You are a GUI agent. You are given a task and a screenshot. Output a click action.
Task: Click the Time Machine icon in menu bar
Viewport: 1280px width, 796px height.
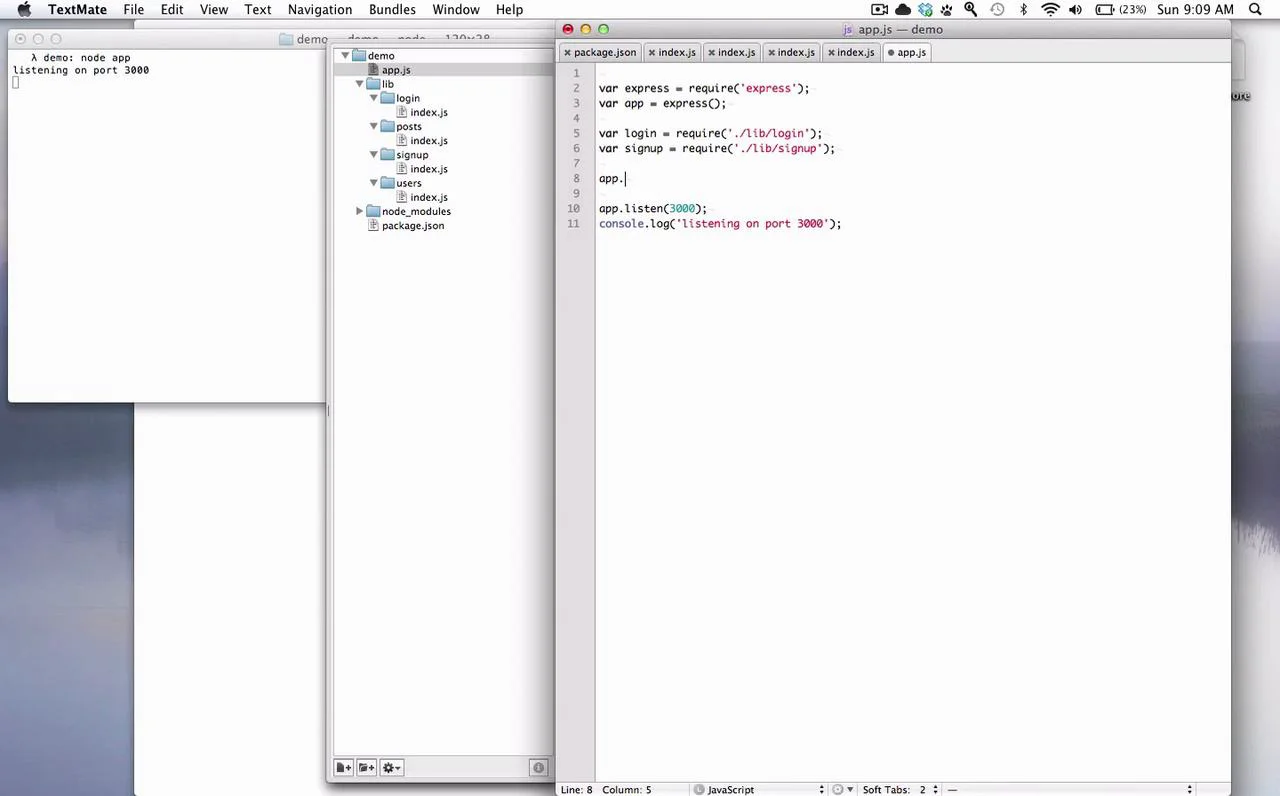[x=997, y=9]
